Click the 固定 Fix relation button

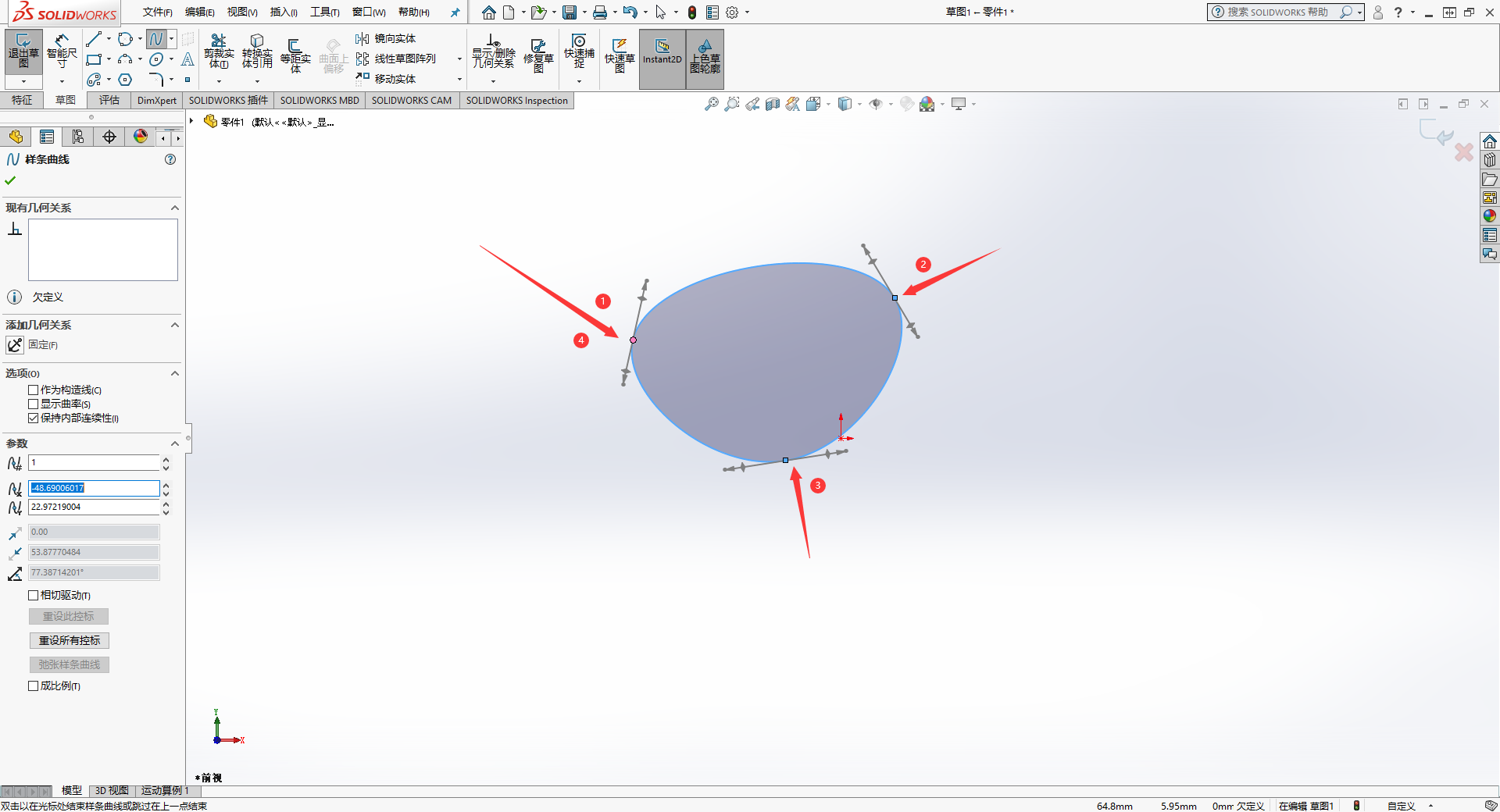point(15,344)
